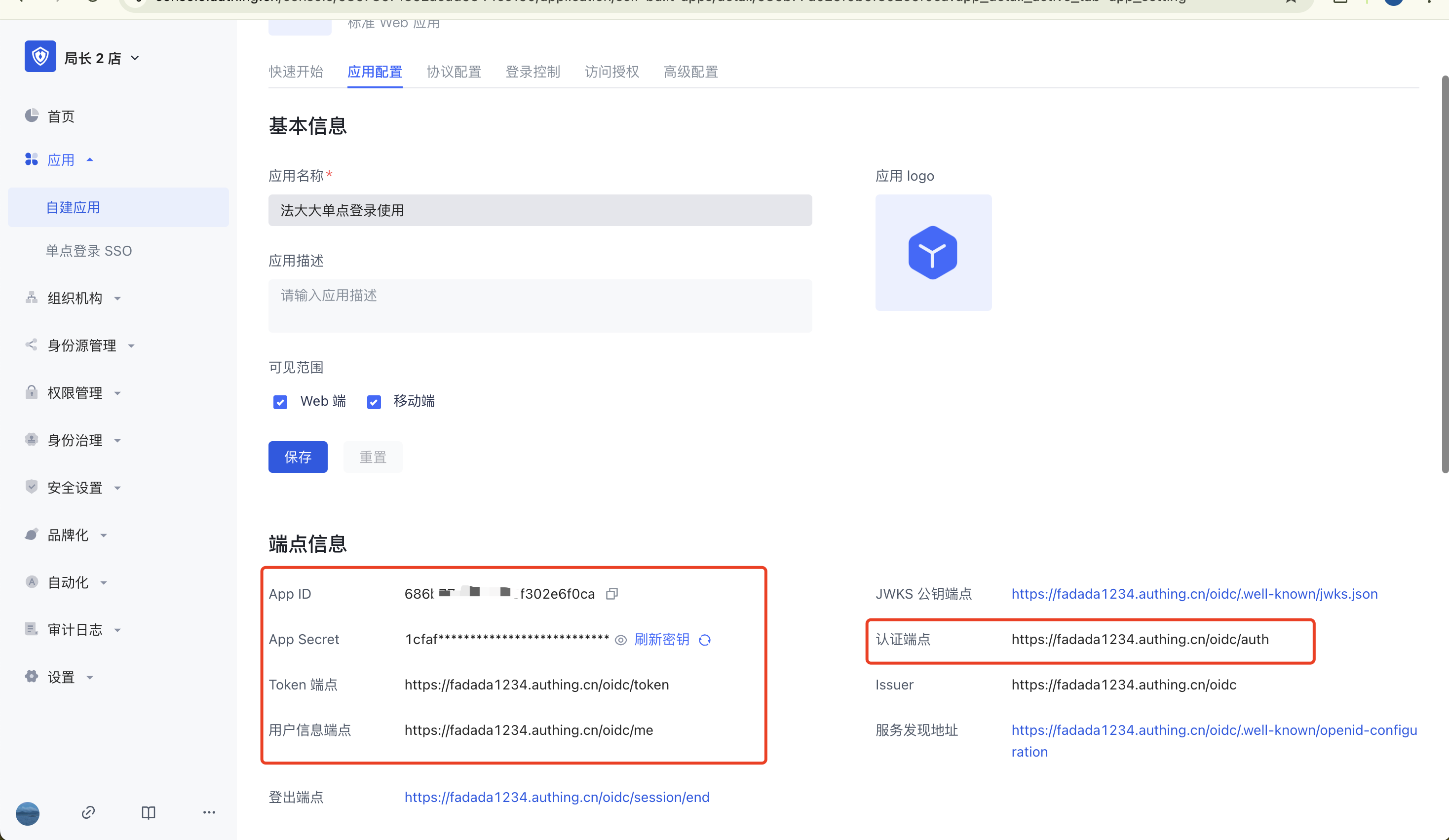Open the 高级配置 tab
The width and height of the screenshot is (1449, 840).
point(690,72)
